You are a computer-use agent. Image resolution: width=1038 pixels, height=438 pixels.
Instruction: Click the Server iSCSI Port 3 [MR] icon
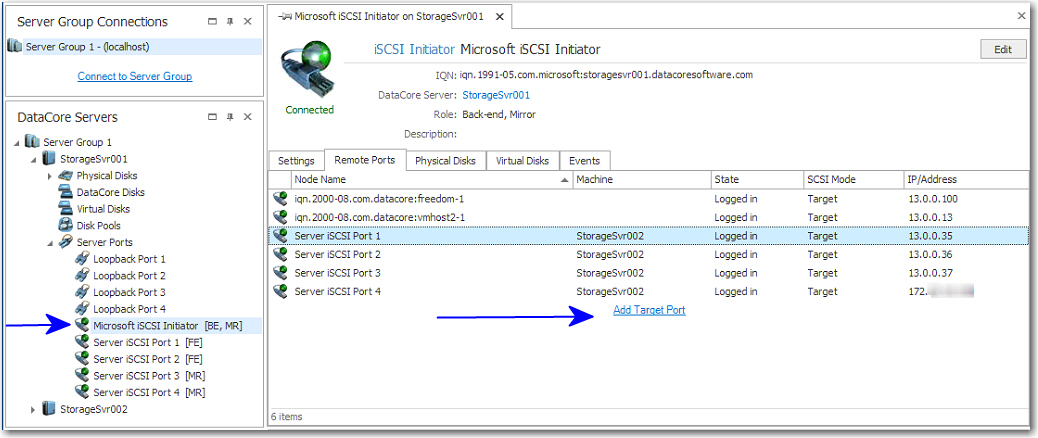coord(82,375)
